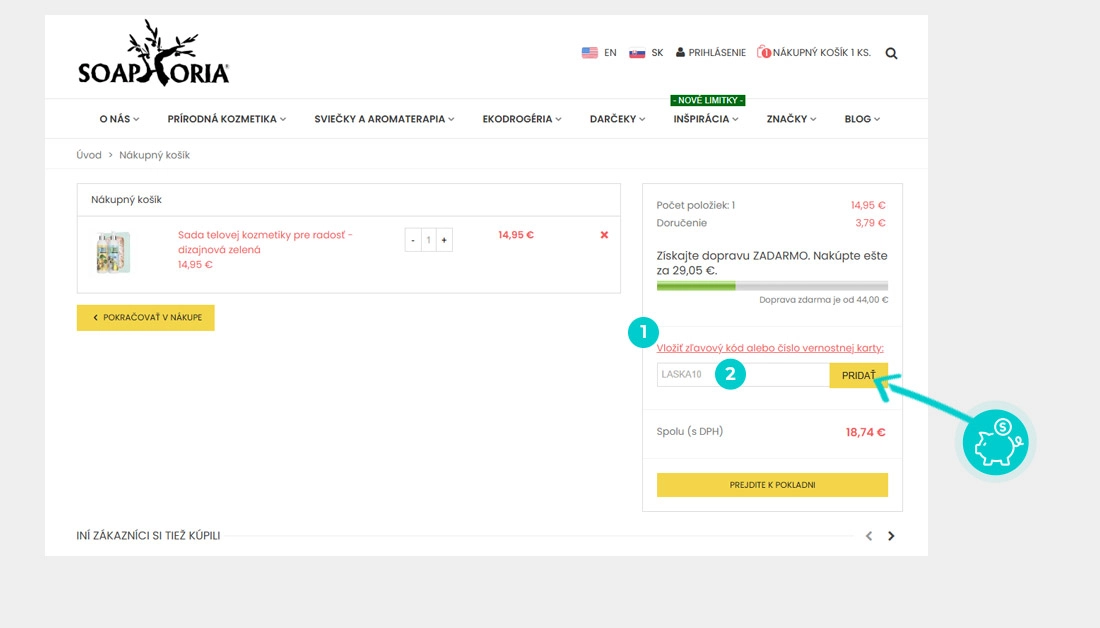
Task: Show previous products with left arrow
Action: 868,536
